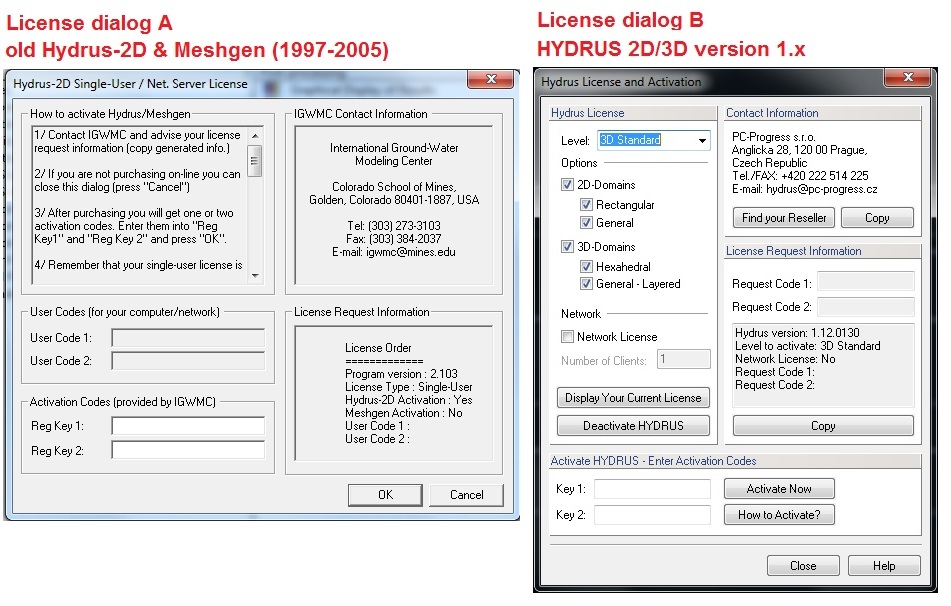Click the scroll down arrow in activation instructions
This screenshot has width=951, height=606.
(255, 275)
